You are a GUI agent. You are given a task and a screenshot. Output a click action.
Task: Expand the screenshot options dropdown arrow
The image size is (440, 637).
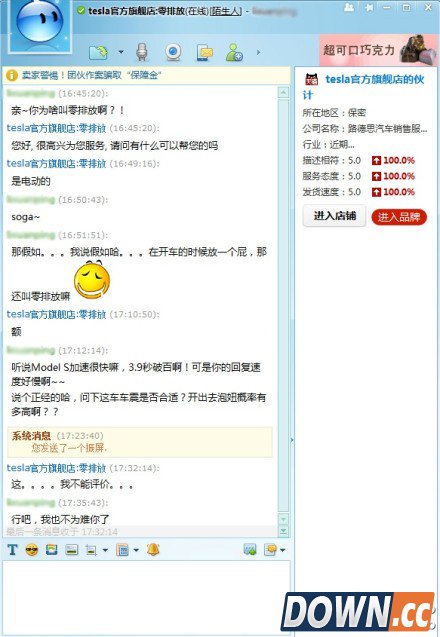pos(105,550)
